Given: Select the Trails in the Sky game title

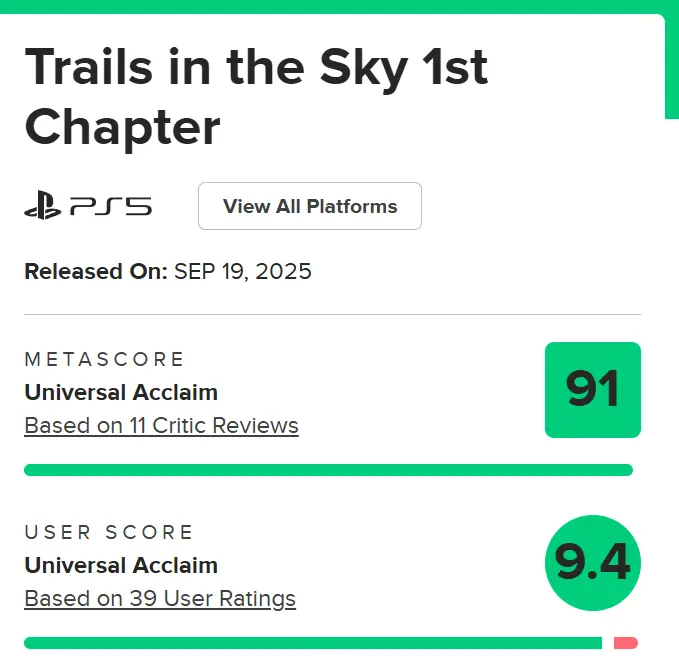Looking at the screenshot, I should point(256,97).
